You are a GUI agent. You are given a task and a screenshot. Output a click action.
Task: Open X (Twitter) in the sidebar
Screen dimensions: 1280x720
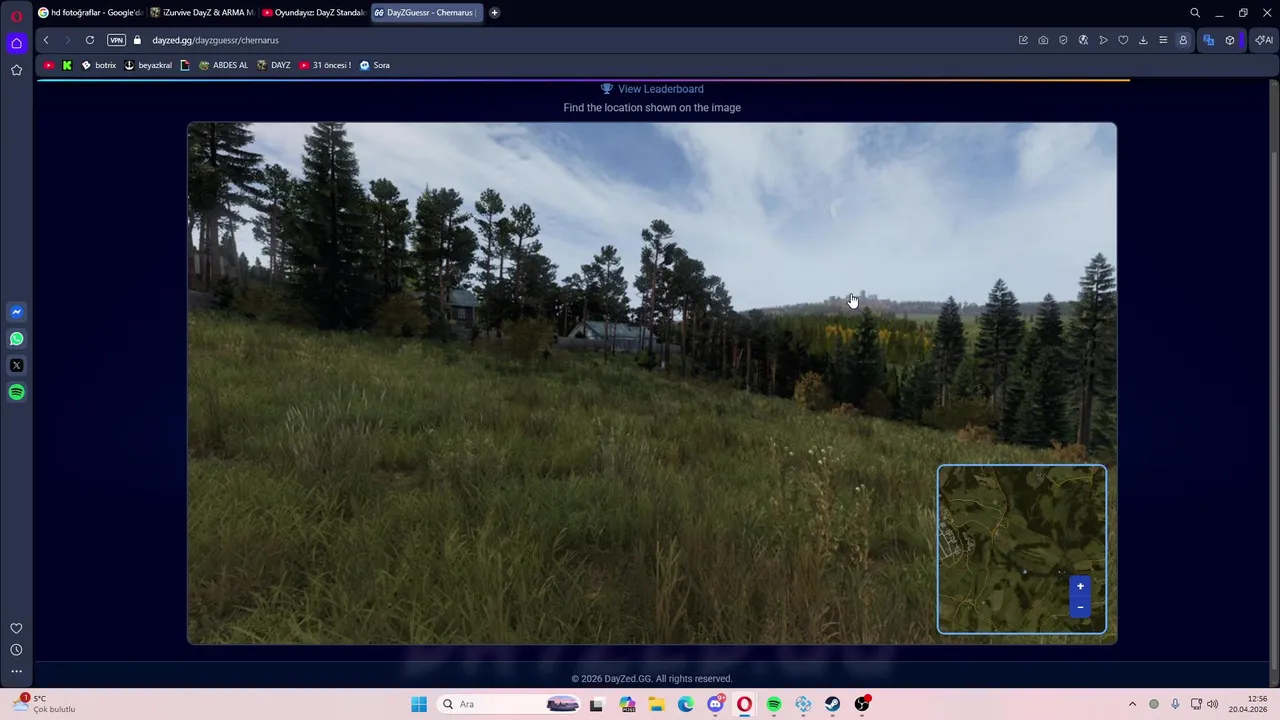[x=16, y=366]
